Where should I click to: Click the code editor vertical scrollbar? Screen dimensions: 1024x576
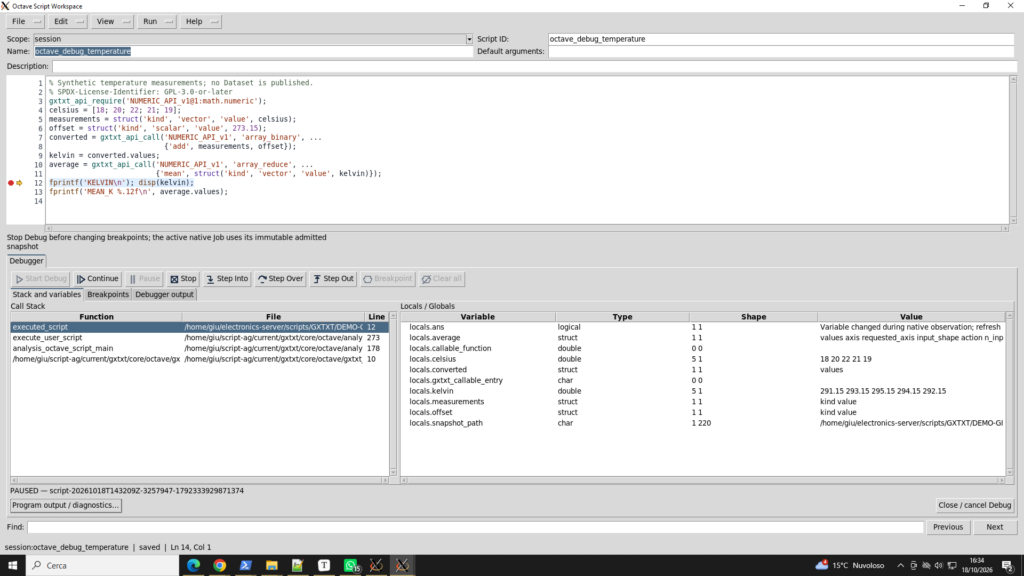1014,150
